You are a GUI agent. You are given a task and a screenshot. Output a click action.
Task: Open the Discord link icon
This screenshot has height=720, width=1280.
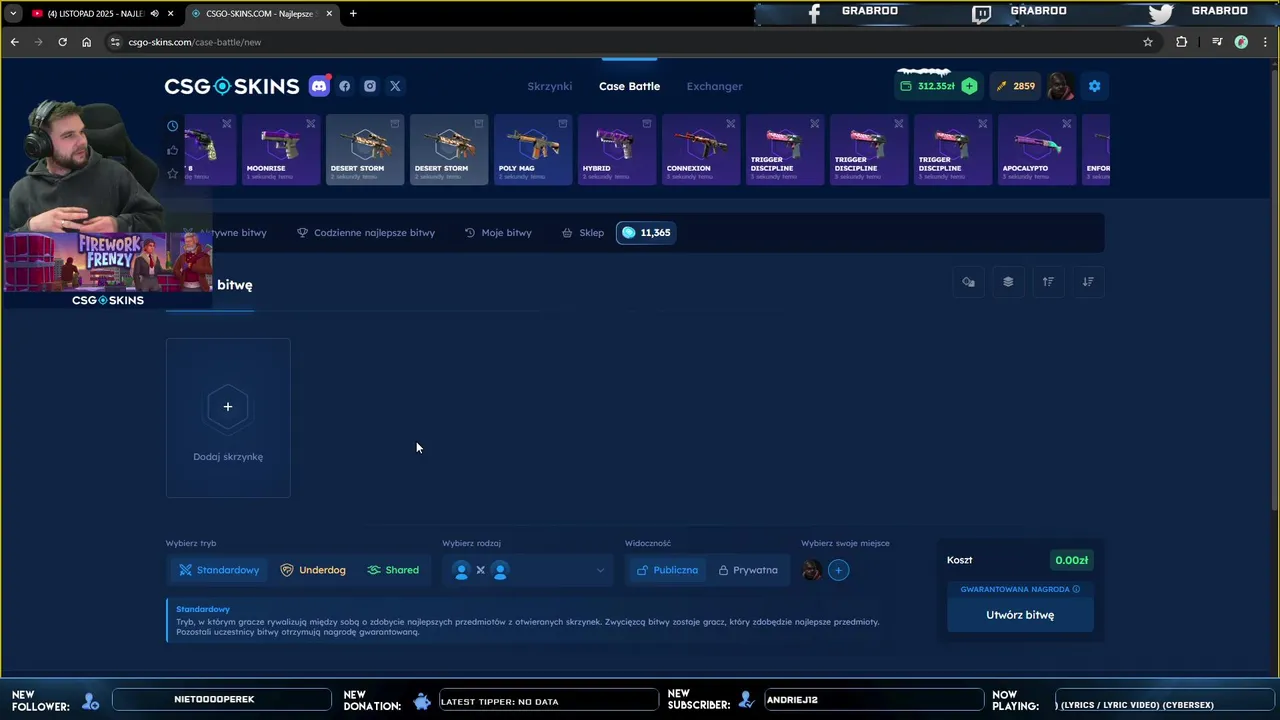pyautogui.click(x=319, y=86)
